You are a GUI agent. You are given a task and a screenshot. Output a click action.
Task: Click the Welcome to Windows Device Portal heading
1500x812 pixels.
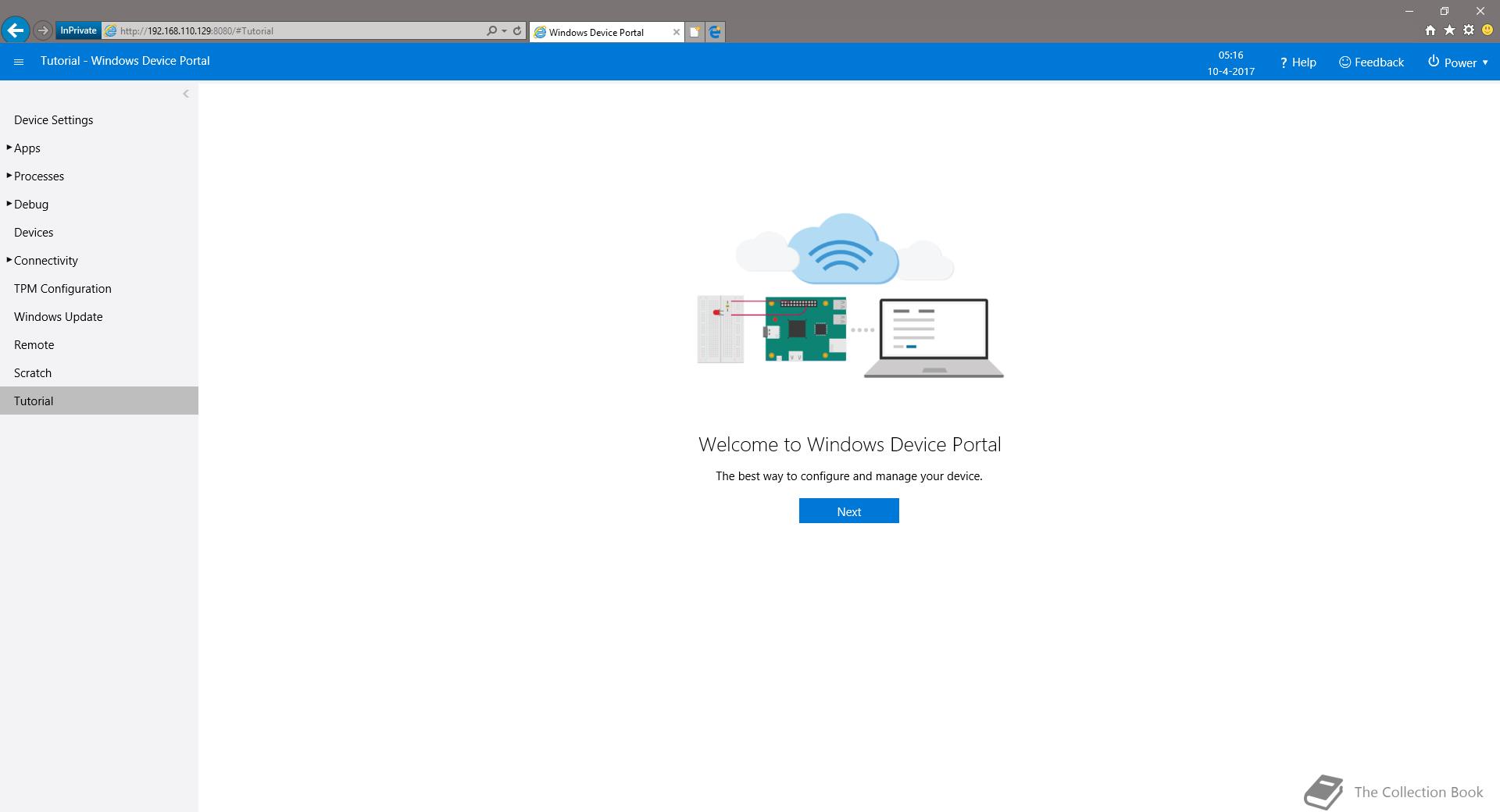(849, 444)
